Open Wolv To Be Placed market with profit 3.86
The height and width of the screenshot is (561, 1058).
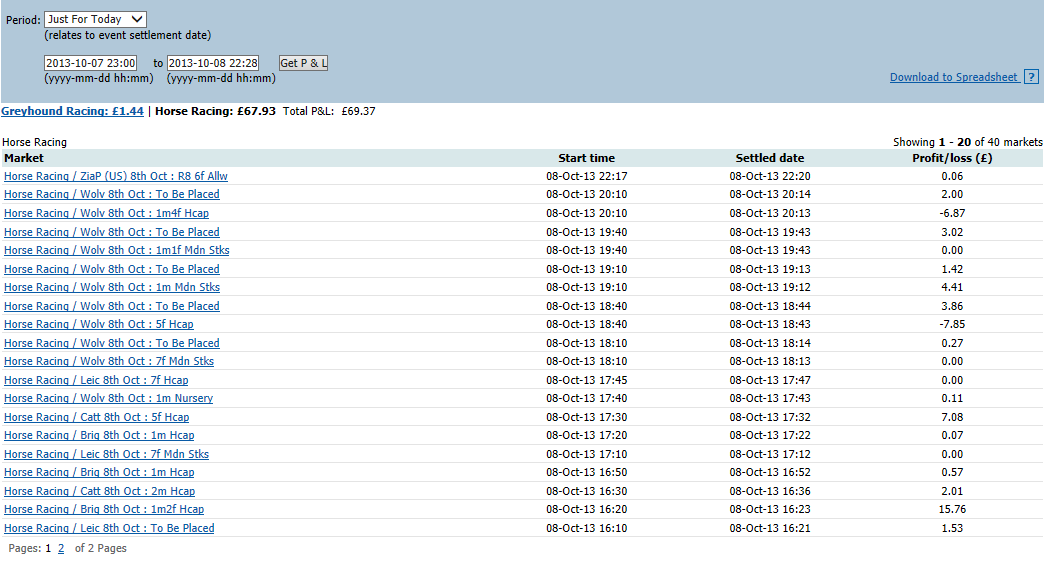pos(112,306)
